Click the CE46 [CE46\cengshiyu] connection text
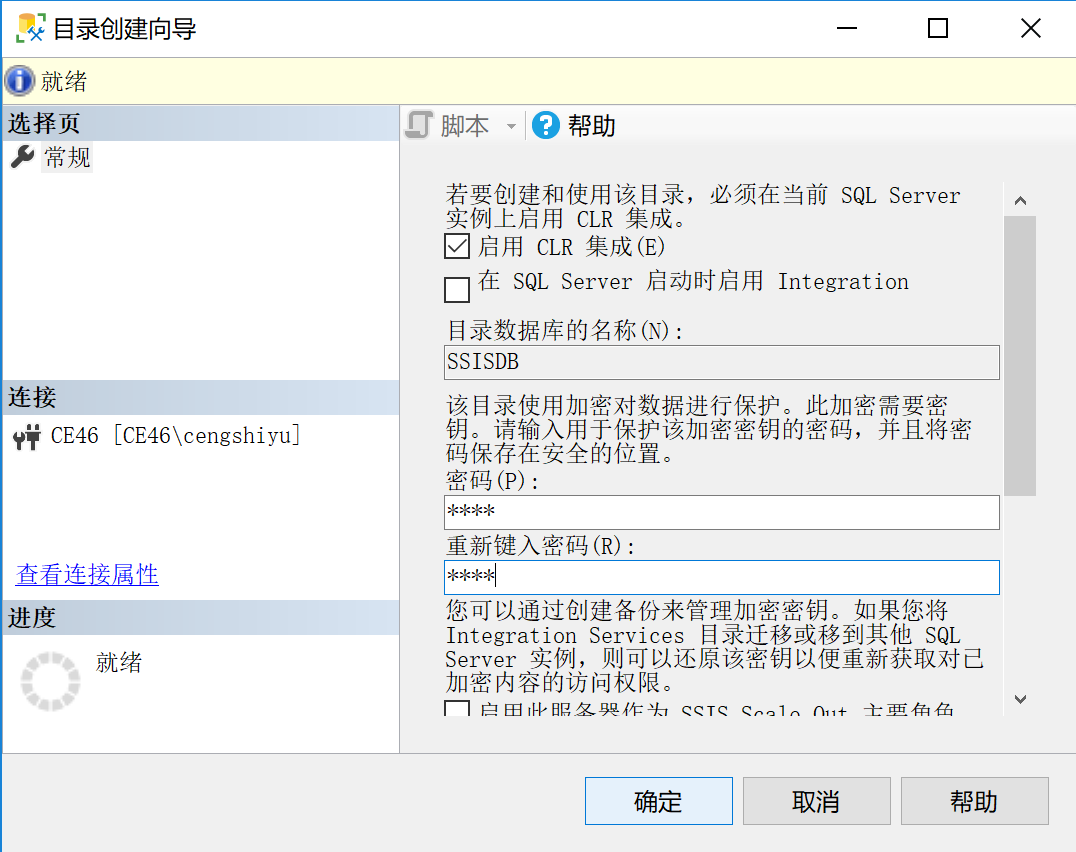This screenshot has height=852, width=1076. pos(176,436)
